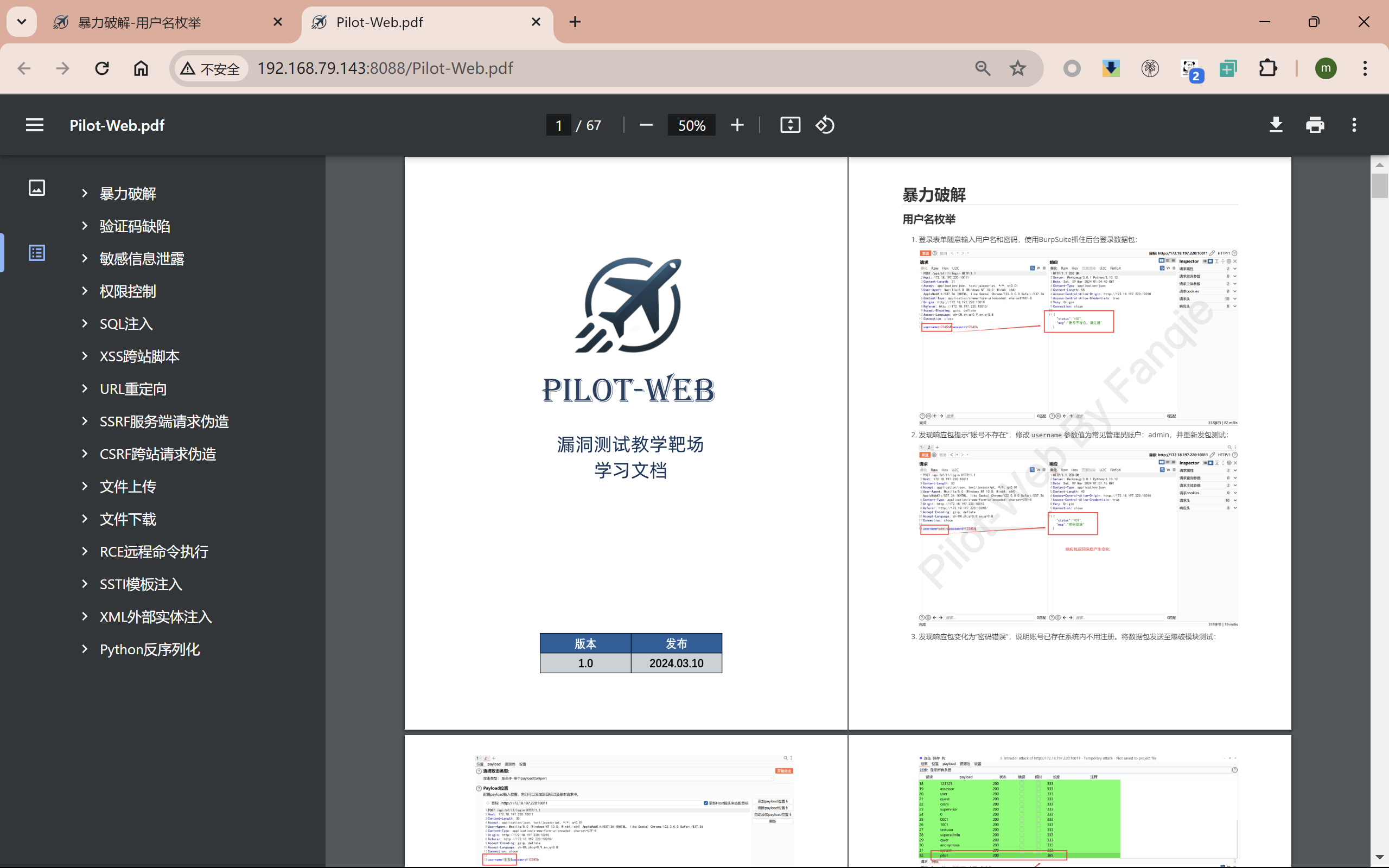The width and height of the screenshot is (1389, 868).
Task: Click the scrollbar up arrow
Action: click(x=1379, y=165)
